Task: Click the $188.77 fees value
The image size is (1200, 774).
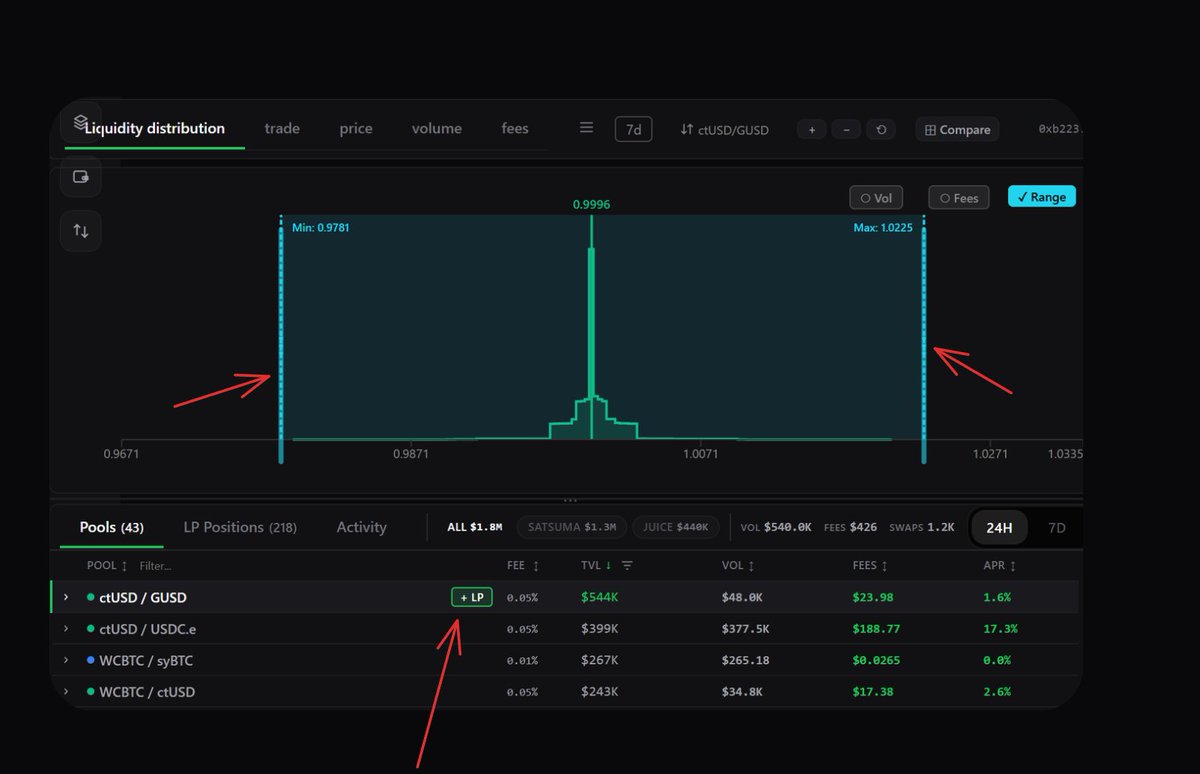Action: coord(876,629)
